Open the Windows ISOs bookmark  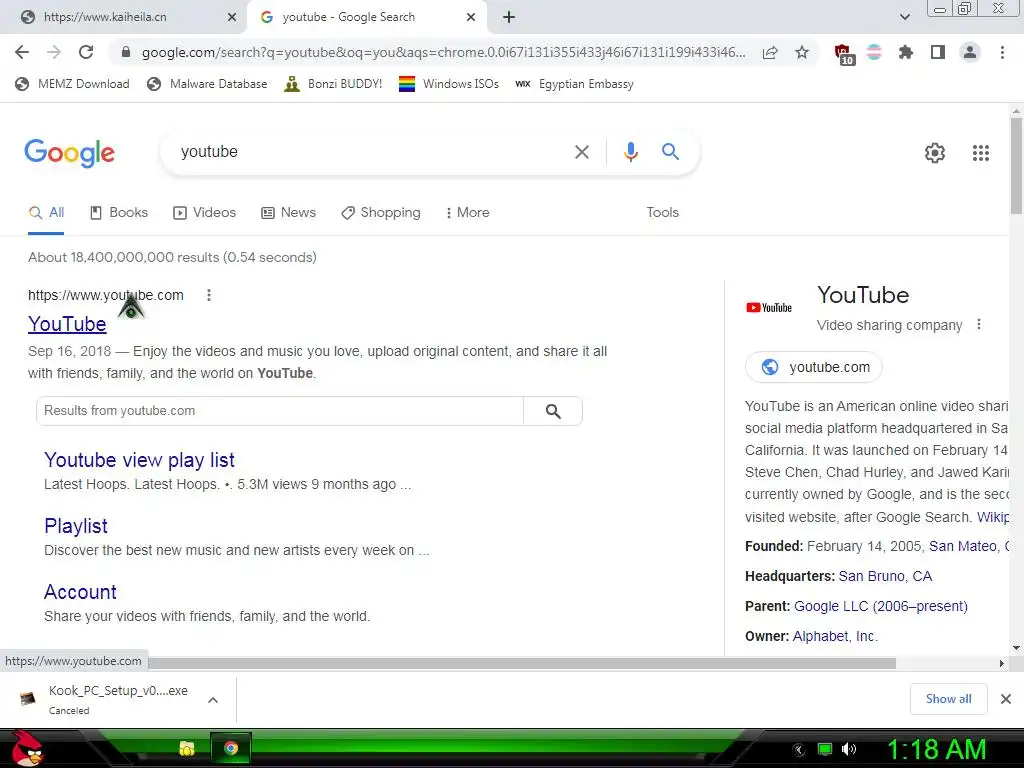(449, 84)
